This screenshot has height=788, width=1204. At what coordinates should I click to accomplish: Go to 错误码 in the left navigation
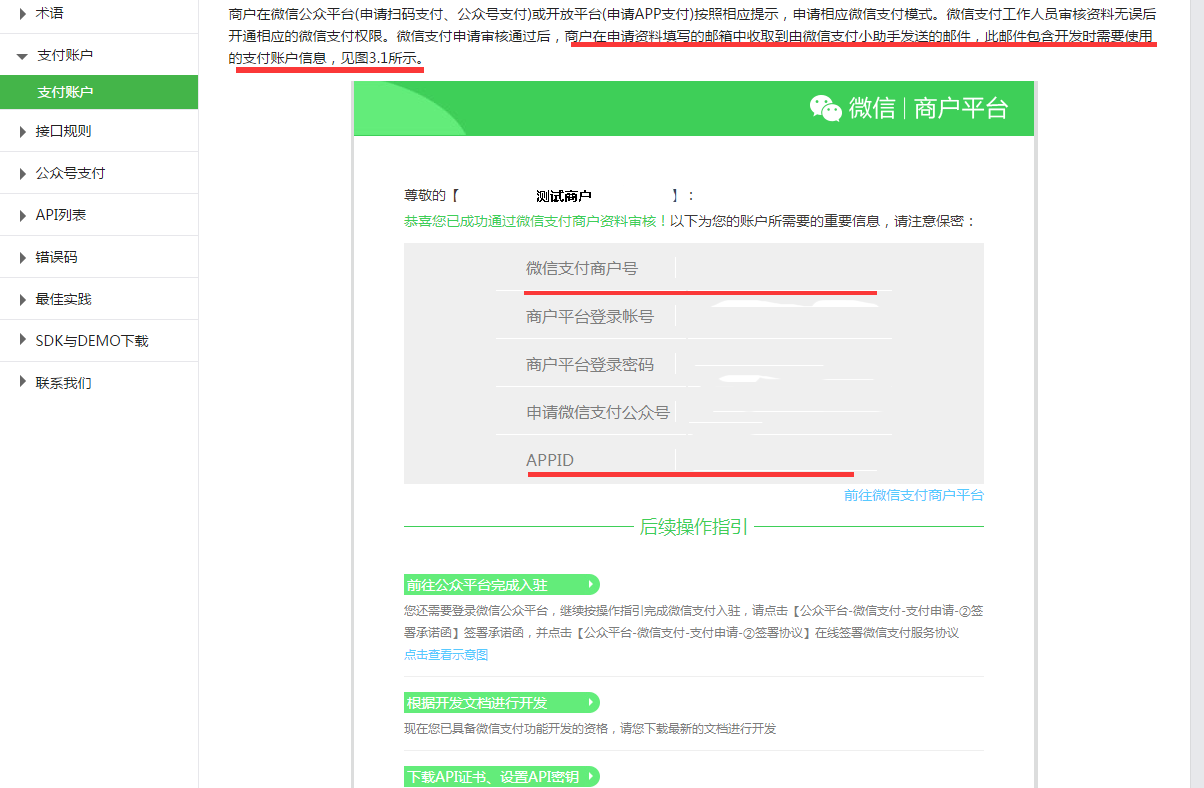point(56,257)
